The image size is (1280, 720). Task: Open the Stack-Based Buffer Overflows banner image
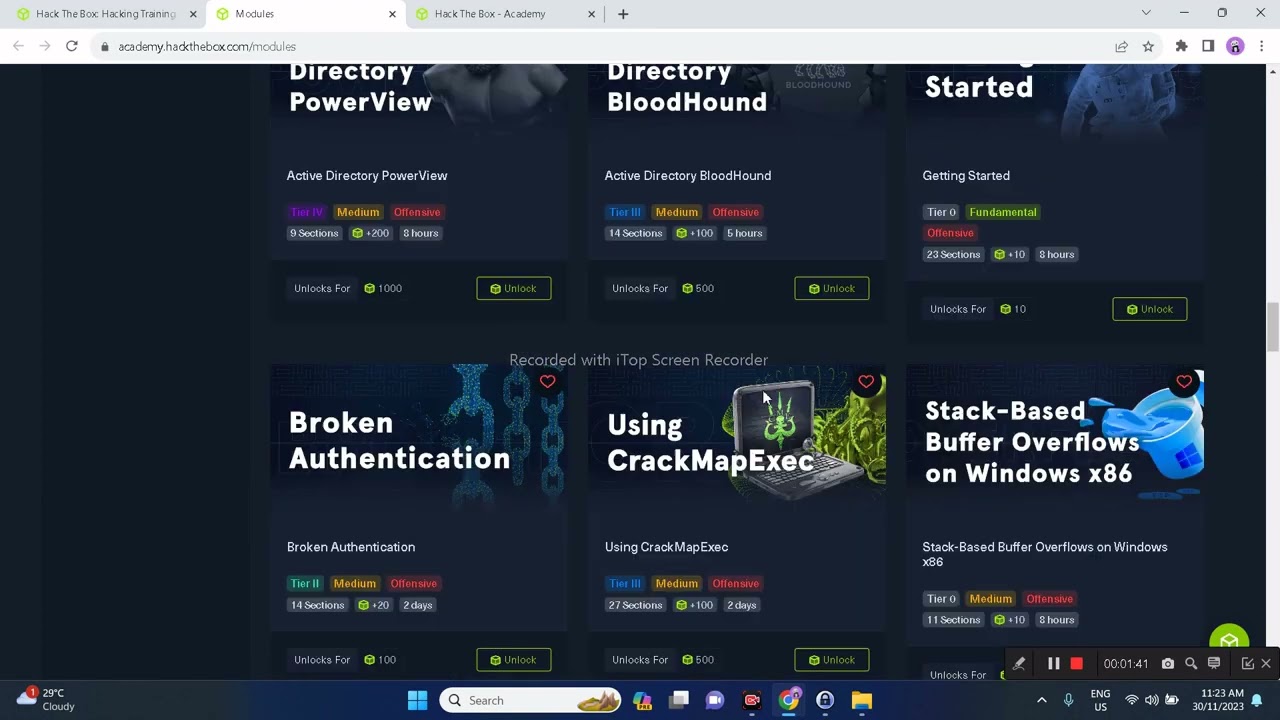pyautogui.click(x=1054, y=440)
